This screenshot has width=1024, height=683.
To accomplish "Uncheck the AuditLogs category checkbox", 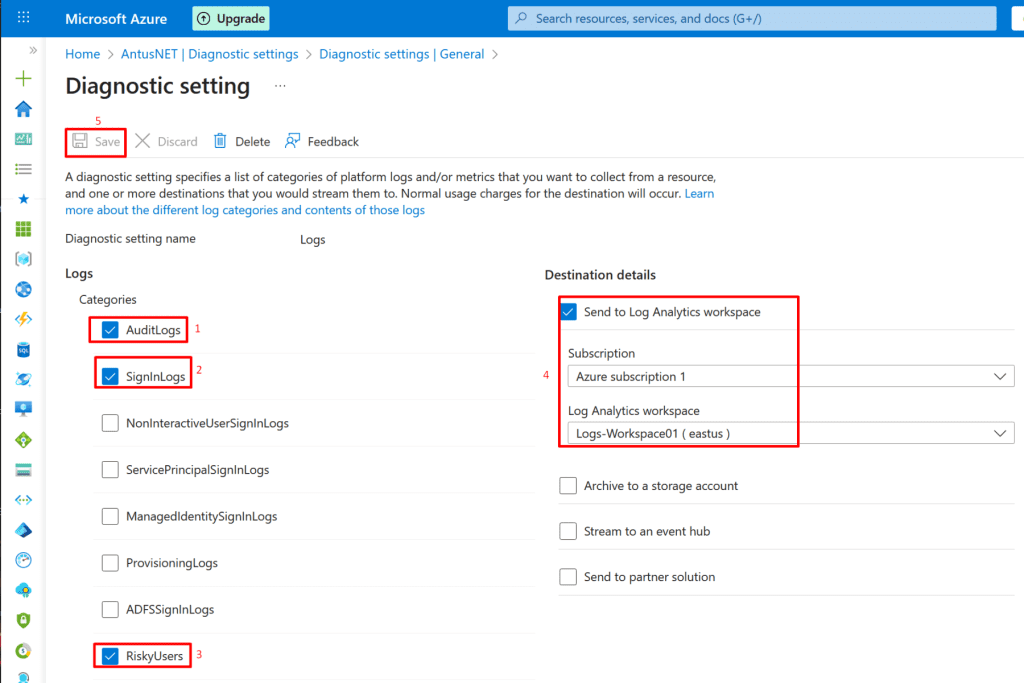I will pyautogui.click(x=110, y=330).
